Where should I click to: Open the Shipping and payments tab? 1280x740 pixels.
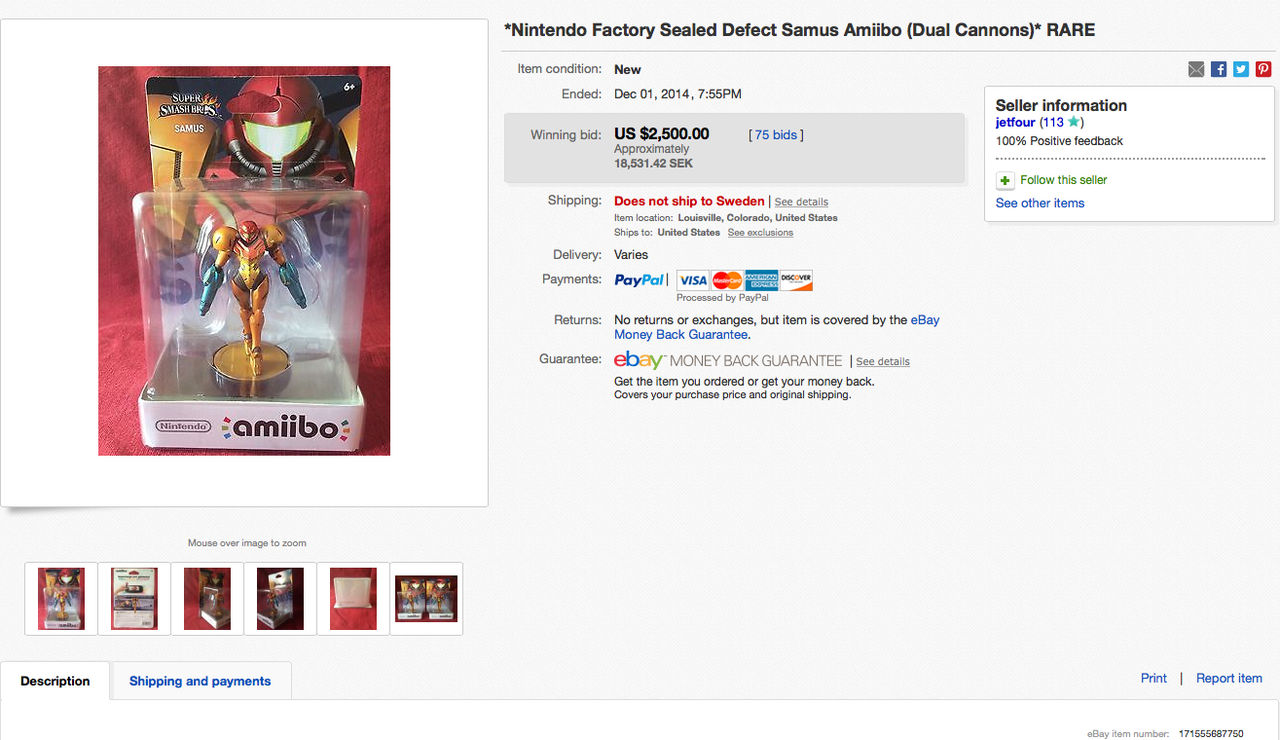(200, 681)
